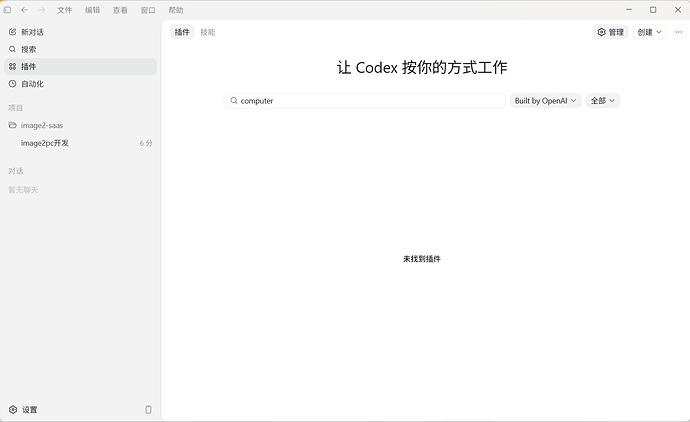Image resolution: width=690 pixels, height=422 pixels.
Task: Start a 新对话 from the sidebar
Action: point(81,32)
